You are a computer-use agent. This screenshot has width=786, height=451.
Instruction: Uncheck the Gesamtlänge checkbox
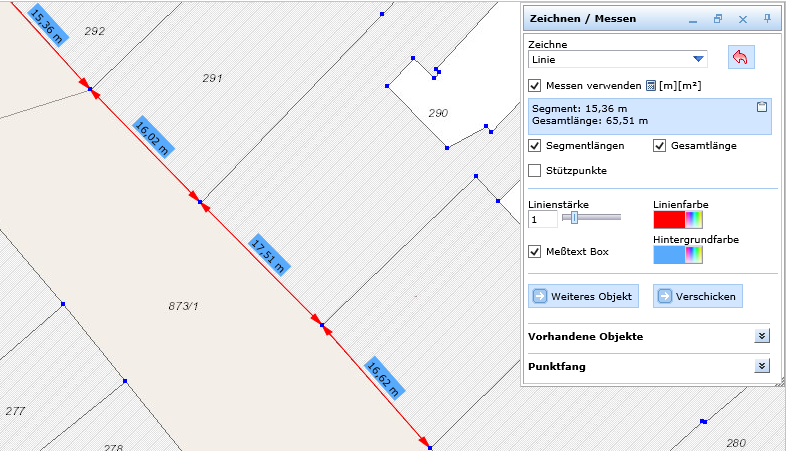point(659,146)
